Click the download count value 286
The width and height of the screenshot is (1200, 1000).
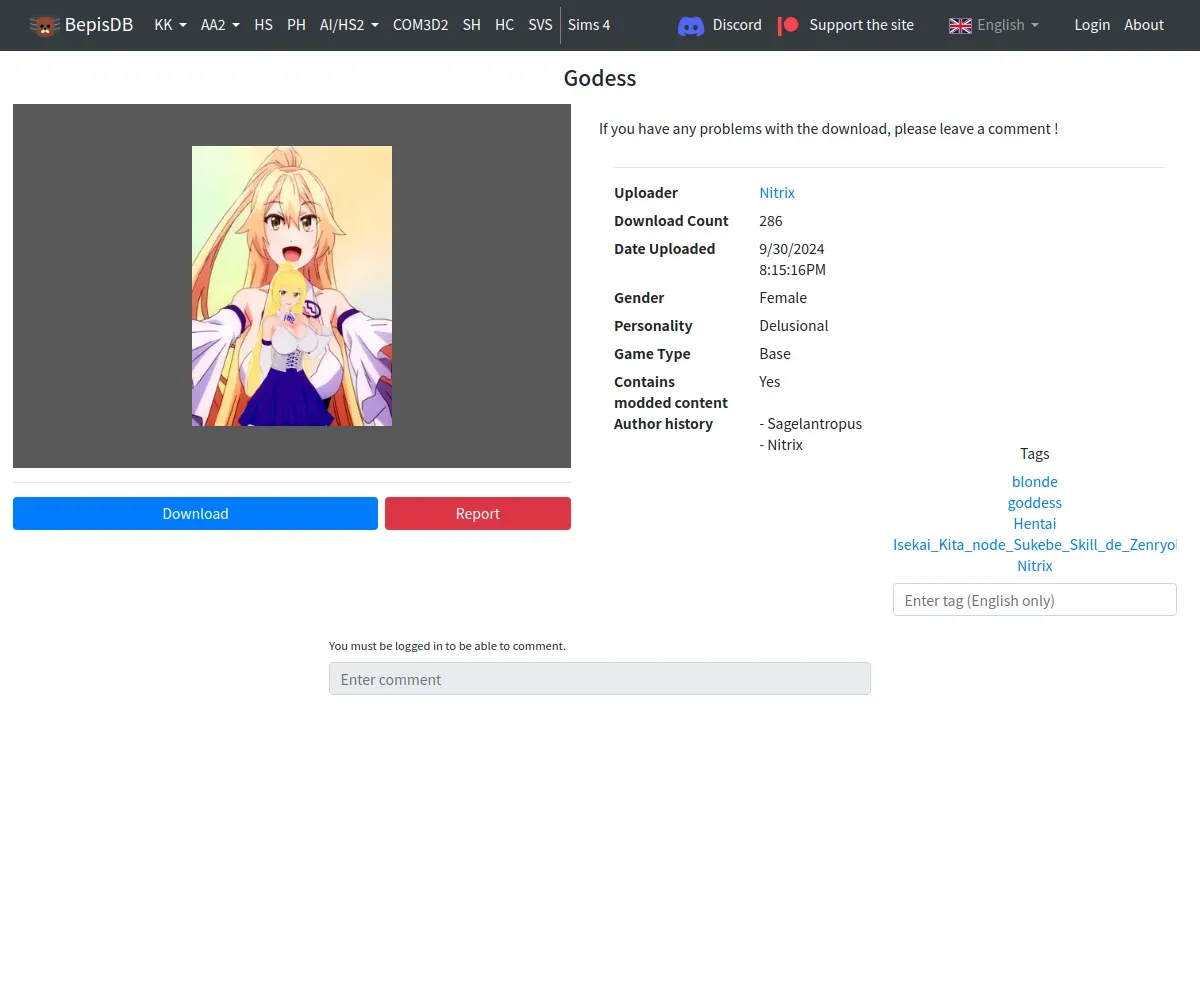click(x=771, y=221)
